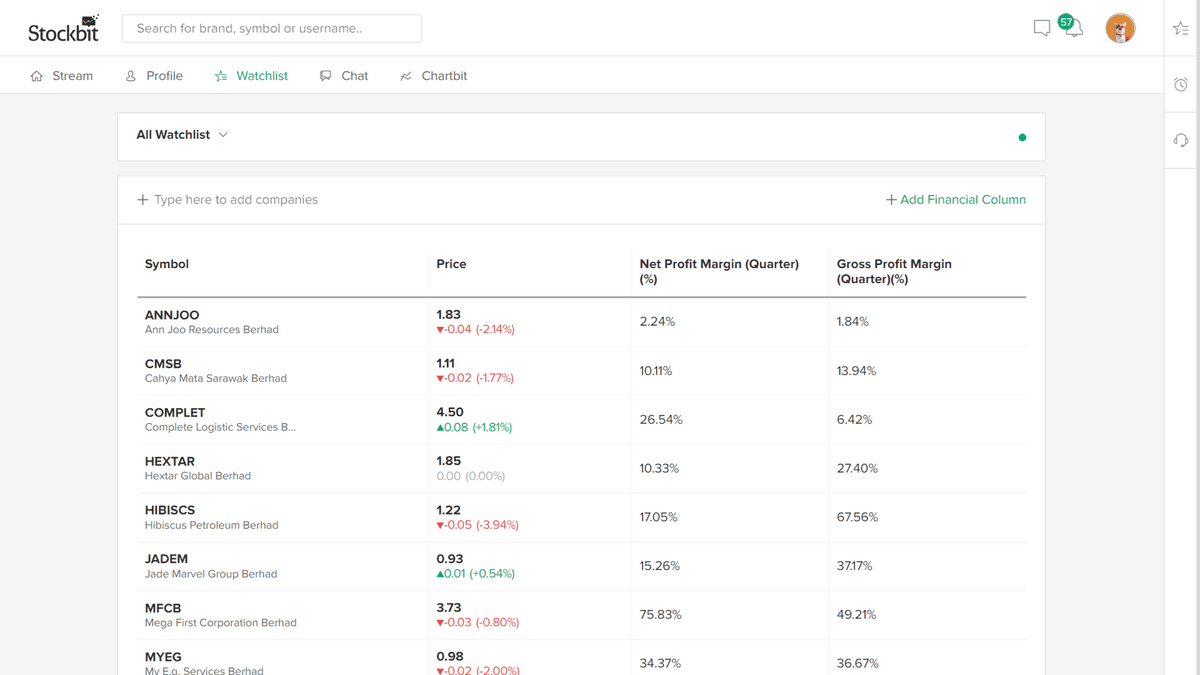Click the watchlist star icon in right sidebar
Image resolution: width=1200 pixels, height=675 pixels.
coord(1181,29)
